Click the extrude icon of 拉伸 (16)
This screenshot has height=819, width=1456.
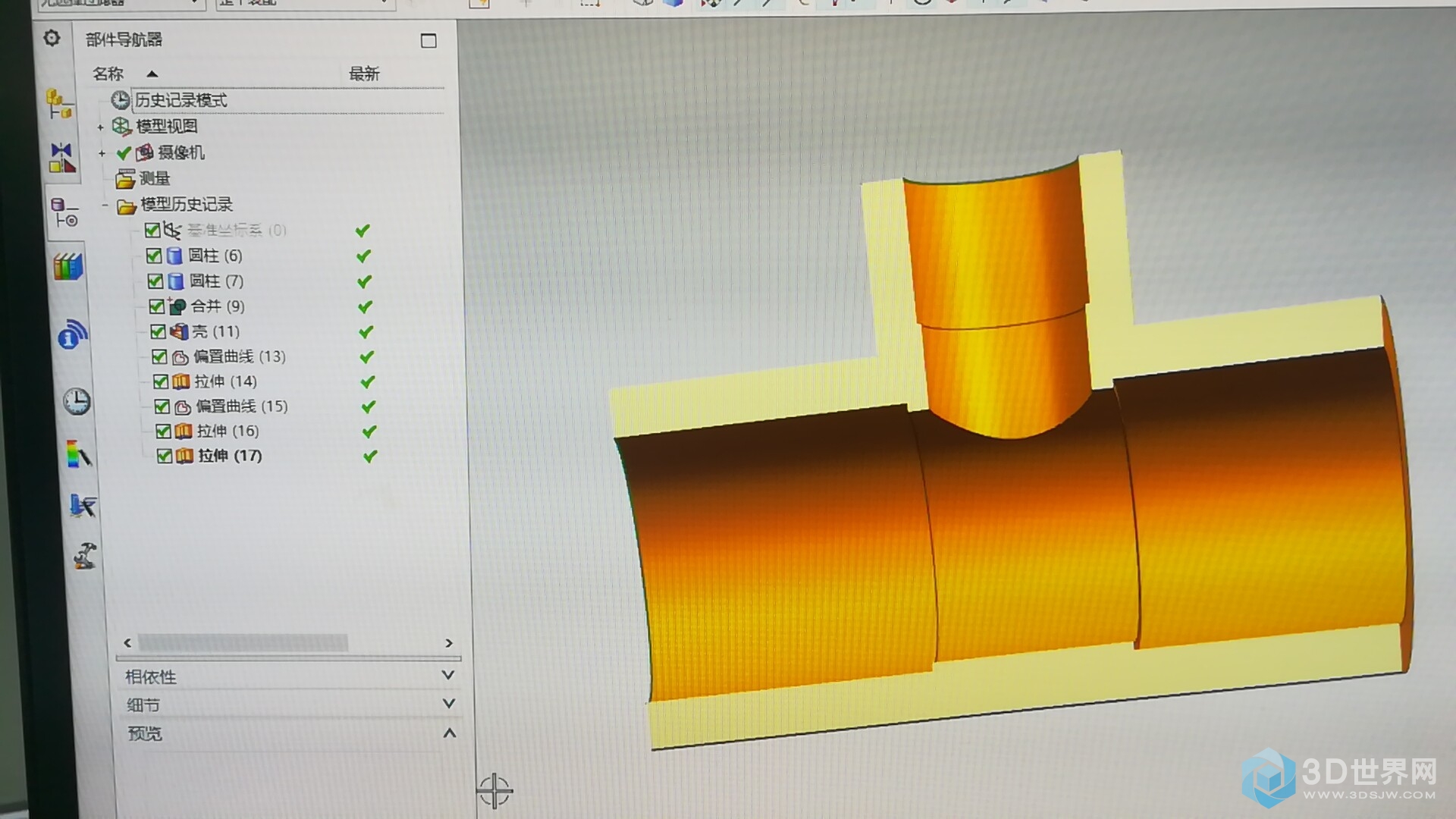pyautogui.click(x=184, y=431)
